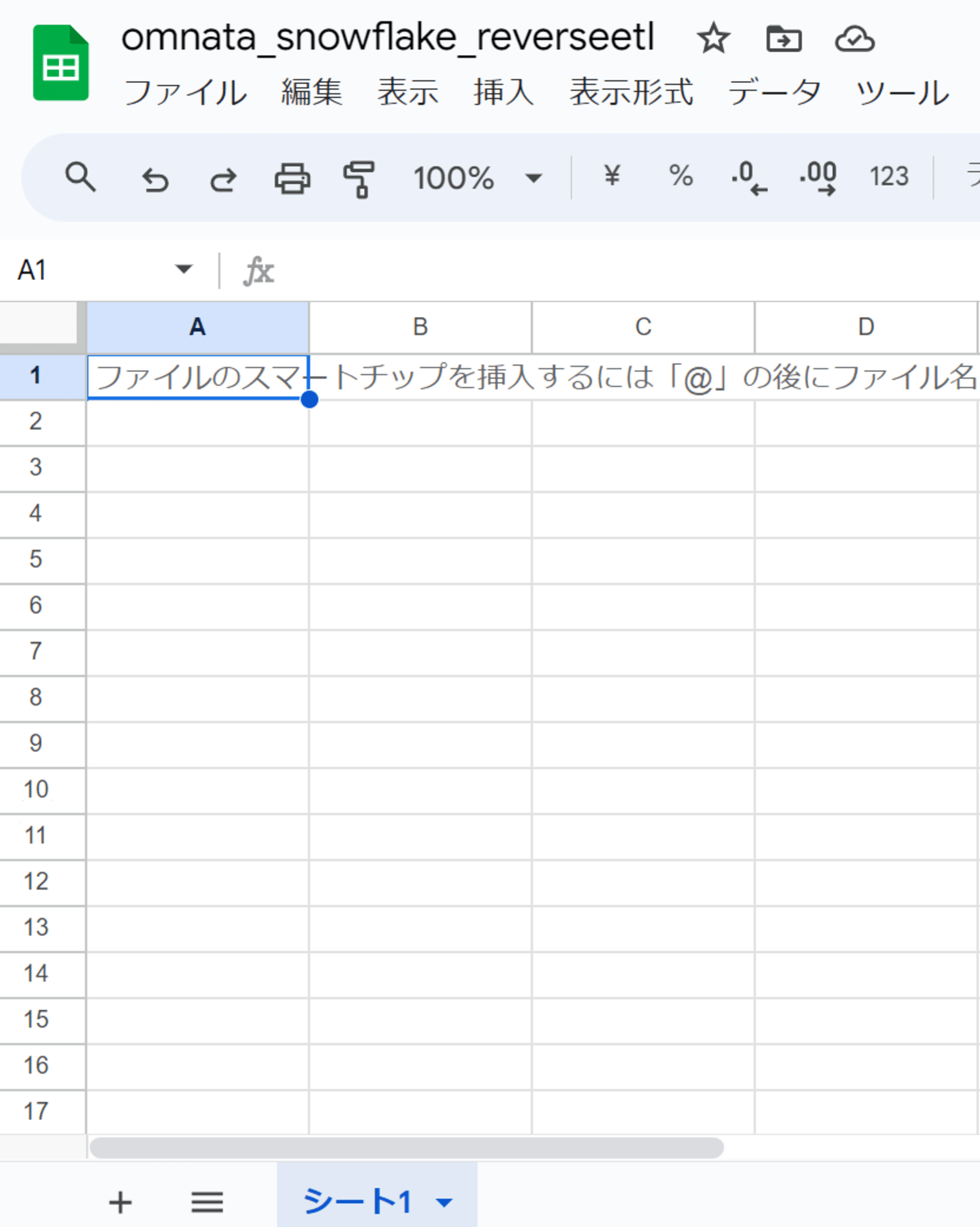980x1227 pixels.
Task: Open the ツール menu
Action: tap(902, 93)
